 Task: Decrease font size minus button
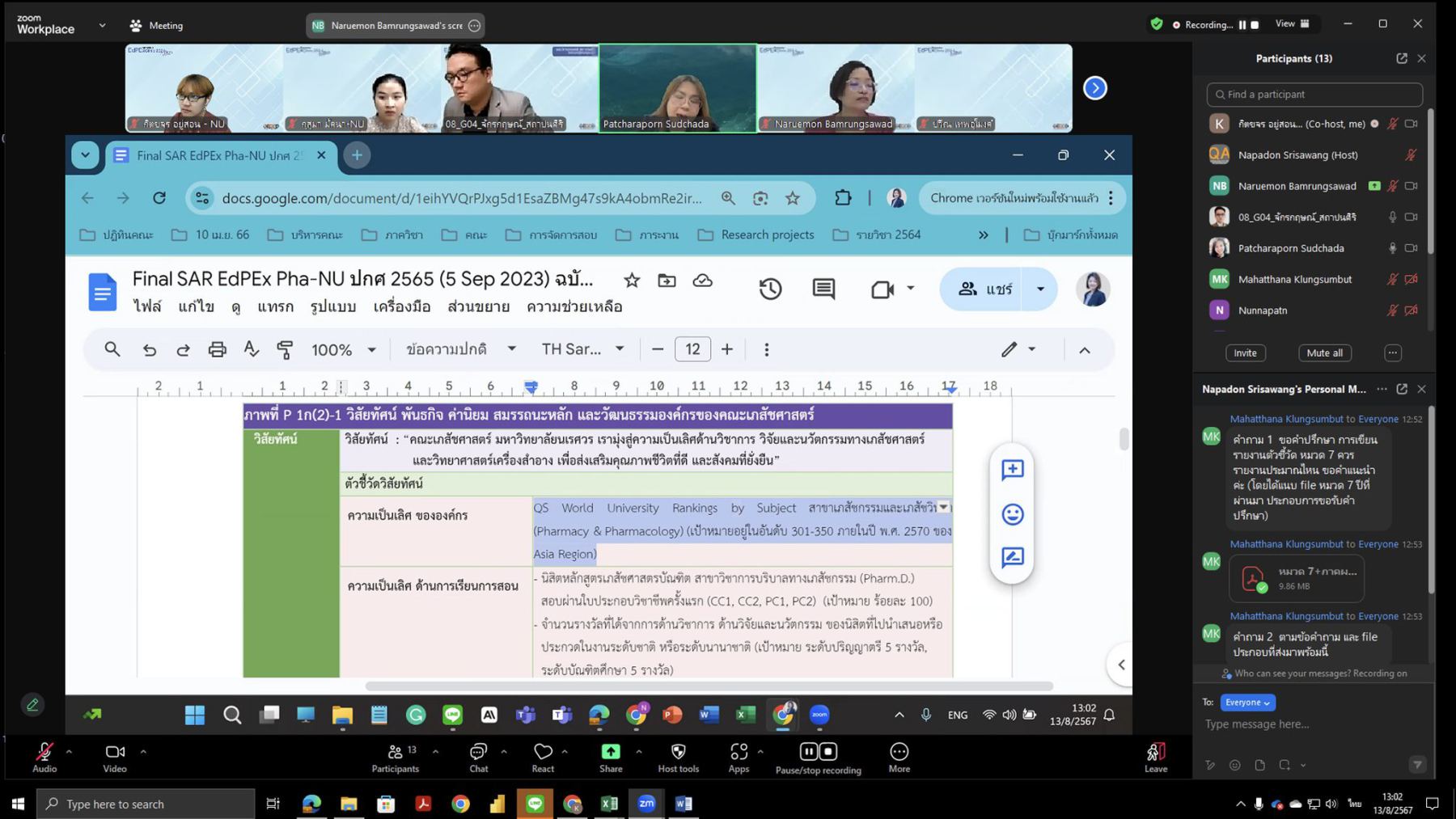pos(658,349)
